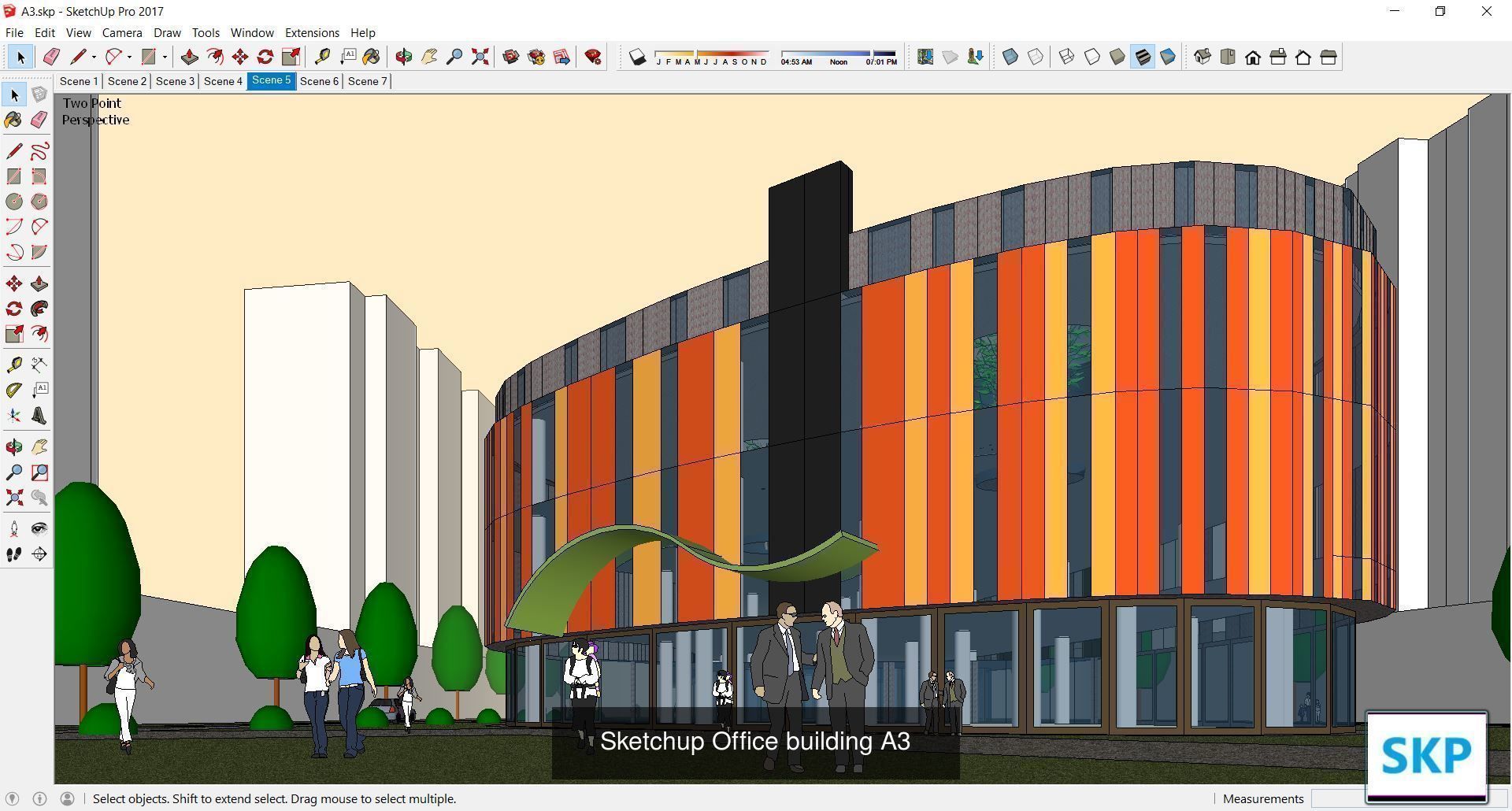Select the Section Plane tool in the left toolbar

point(39,554)
